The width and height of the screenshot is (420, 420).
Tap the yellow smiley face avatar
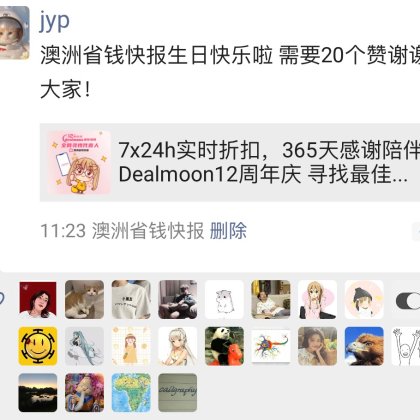[x=38, y=346]
